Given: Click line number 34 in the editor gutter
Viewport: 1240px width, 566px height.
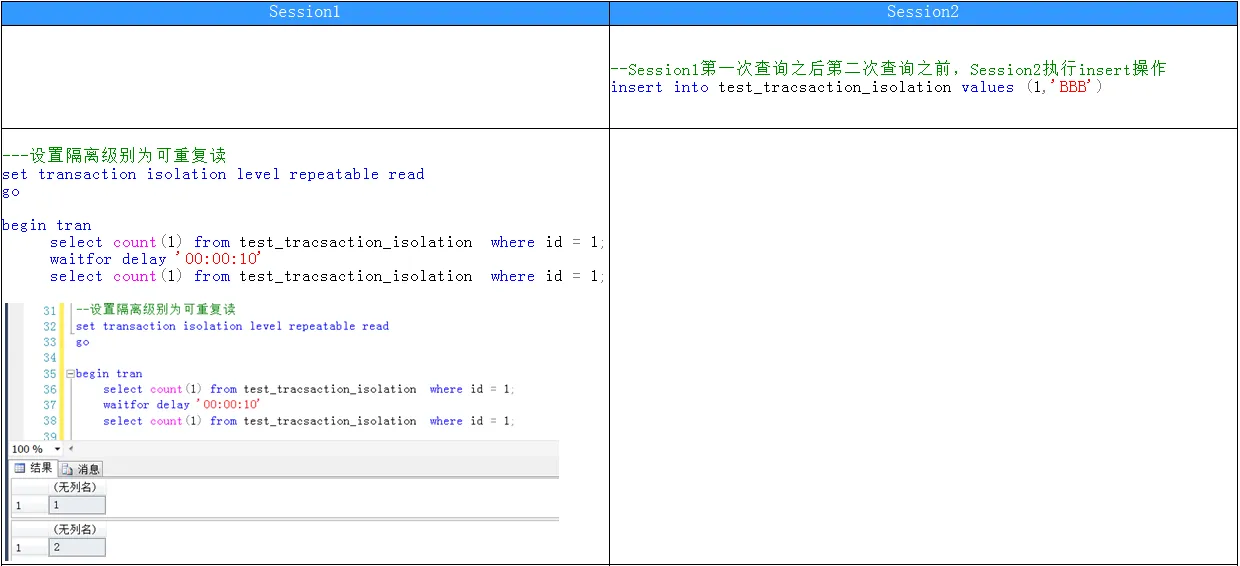Looking at the screenshot, I should [x=50, y=358].
